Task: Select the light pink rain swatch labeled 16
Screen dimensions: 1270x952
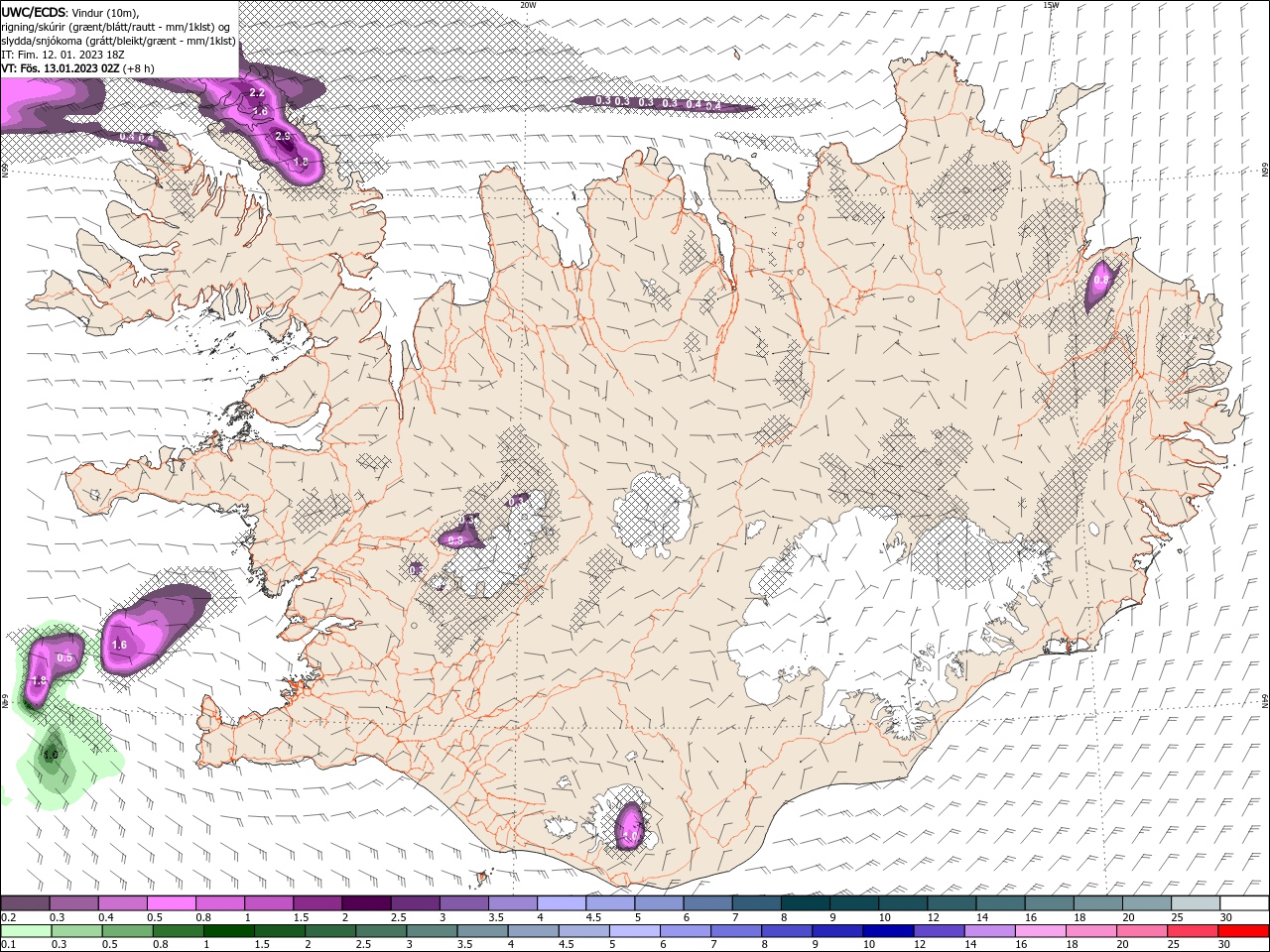Action: 1039,931
